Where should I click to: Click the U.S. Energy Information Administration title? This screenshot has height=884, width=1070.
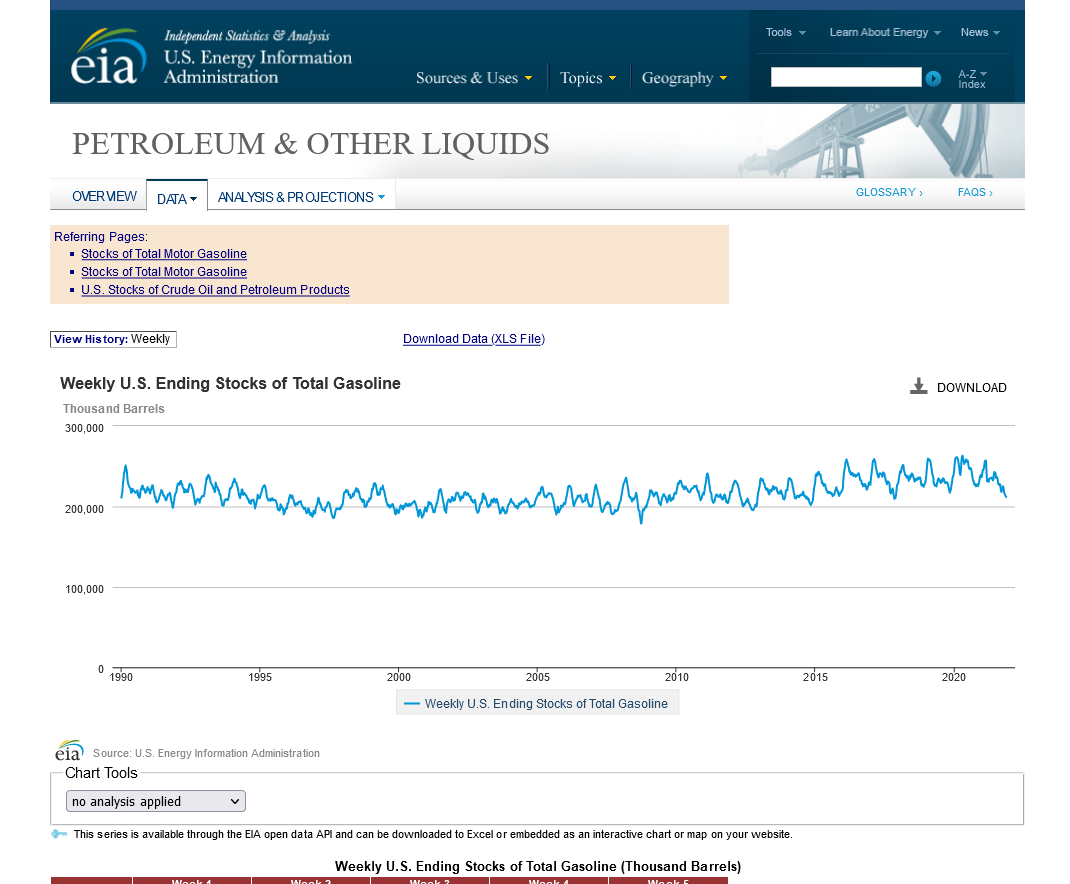coord(258,67)
